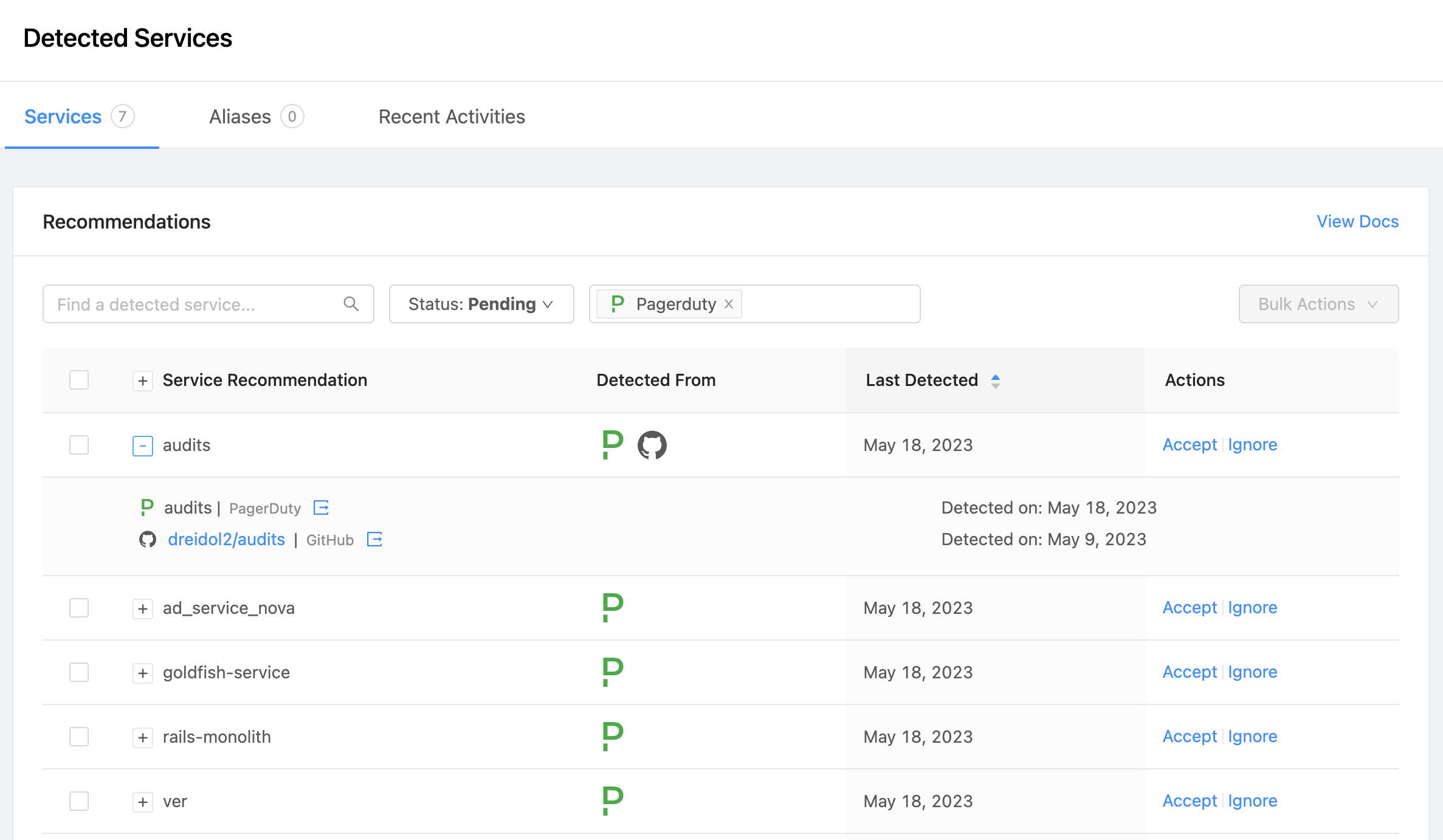The image size is (1443, 840).
Task: Sort by Last Detected arrow icon
Action: point(995,380)
